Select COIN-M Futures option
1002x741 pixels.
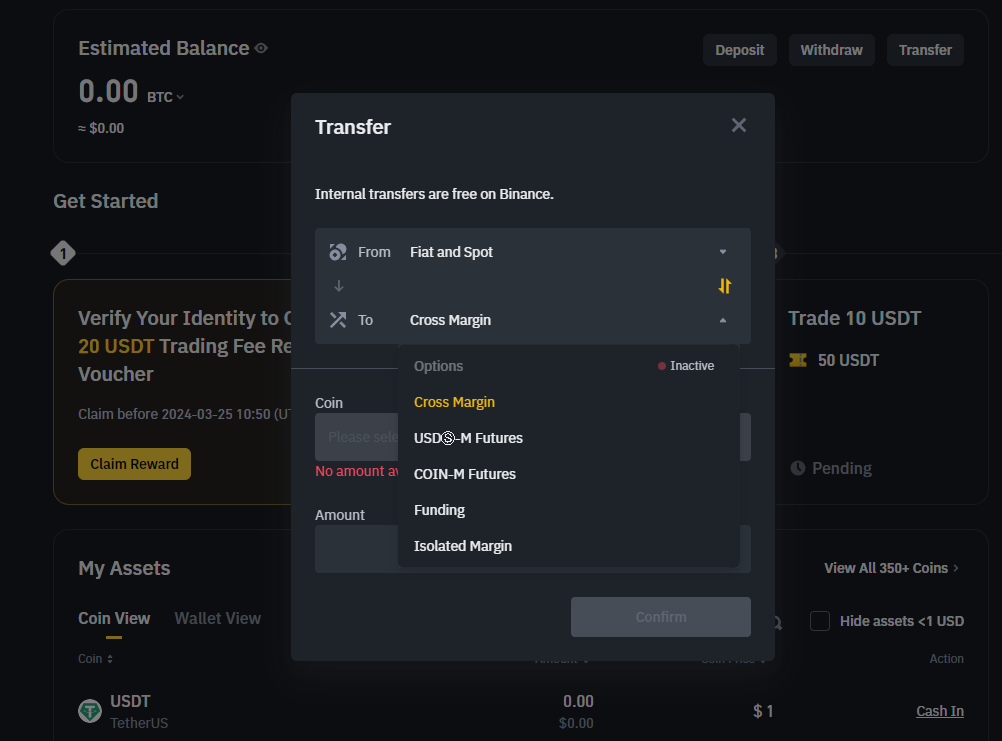click(465, 474)
